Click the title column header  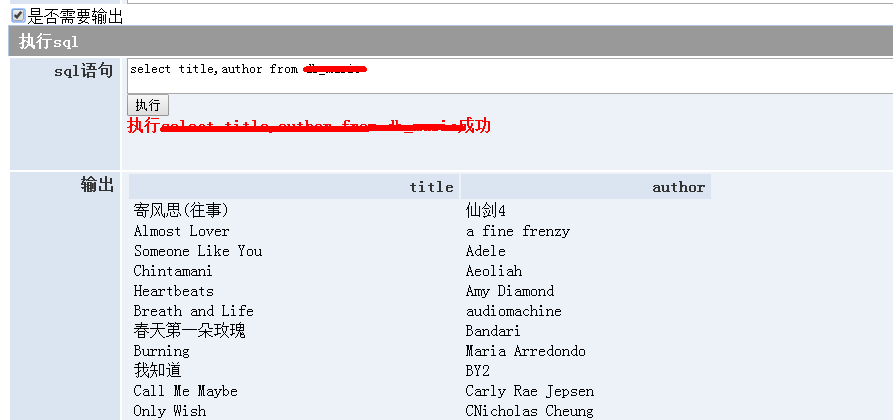[431, 187]
